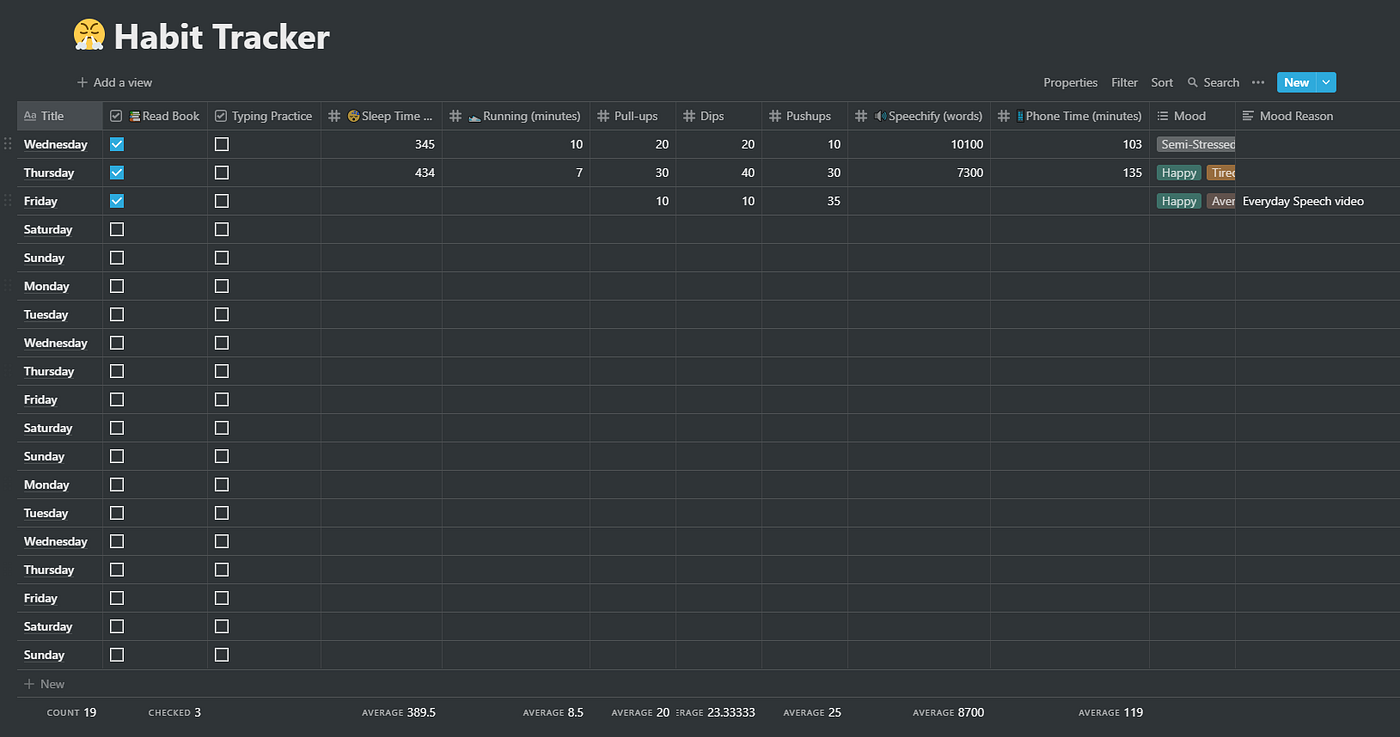Image resolution: width=1400 pixels, height=737 pixels.
Task: Click the phone emoji in Phone Time header
Action: point(1020,116)
